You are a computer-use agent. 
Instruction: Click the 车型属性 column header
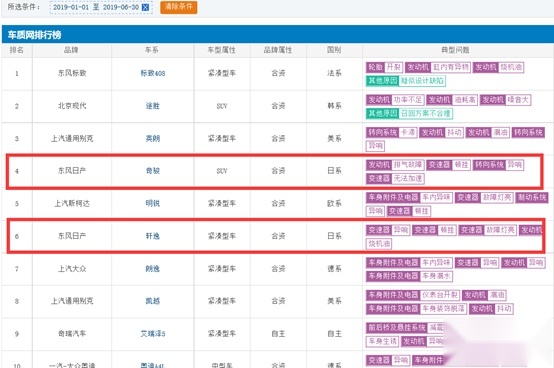[222, 50]
